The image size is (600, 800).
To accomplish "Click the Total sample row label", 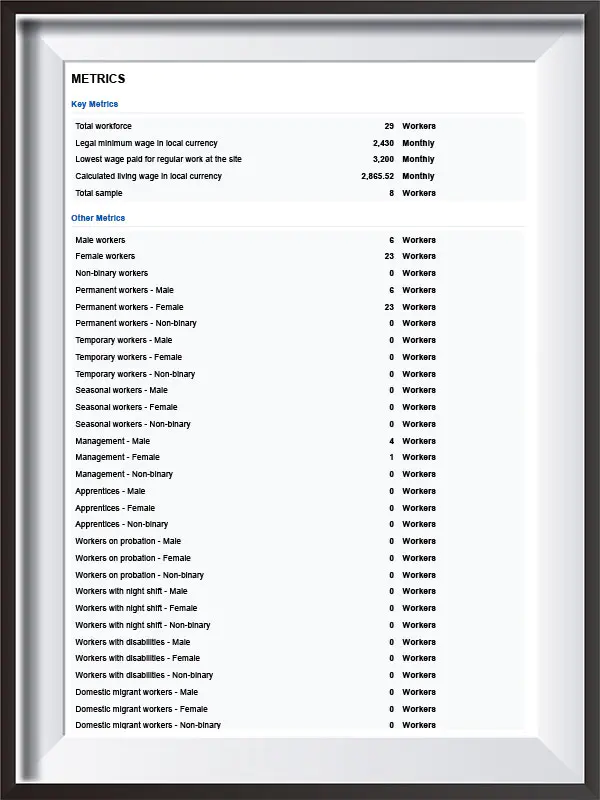I will [x=98, y=193].
